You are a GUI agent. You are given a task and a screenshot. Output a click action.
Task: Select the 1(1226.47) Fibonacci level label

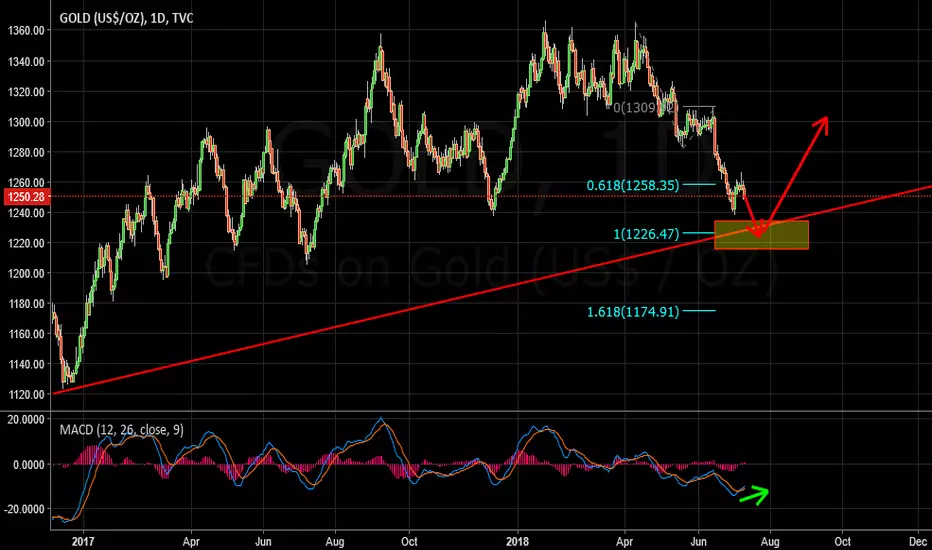point(646,234)
